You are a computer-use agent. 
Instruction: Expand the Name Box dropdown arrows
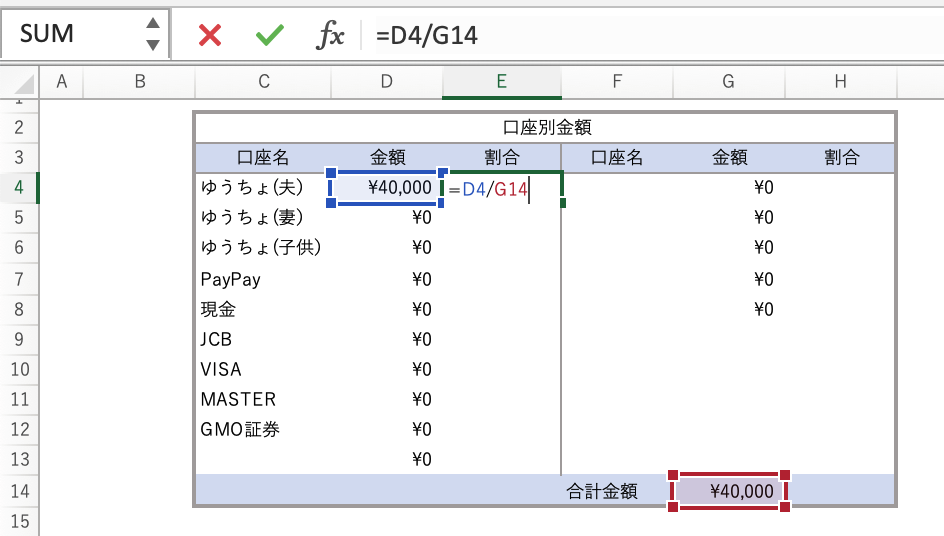tap(152, 34)
